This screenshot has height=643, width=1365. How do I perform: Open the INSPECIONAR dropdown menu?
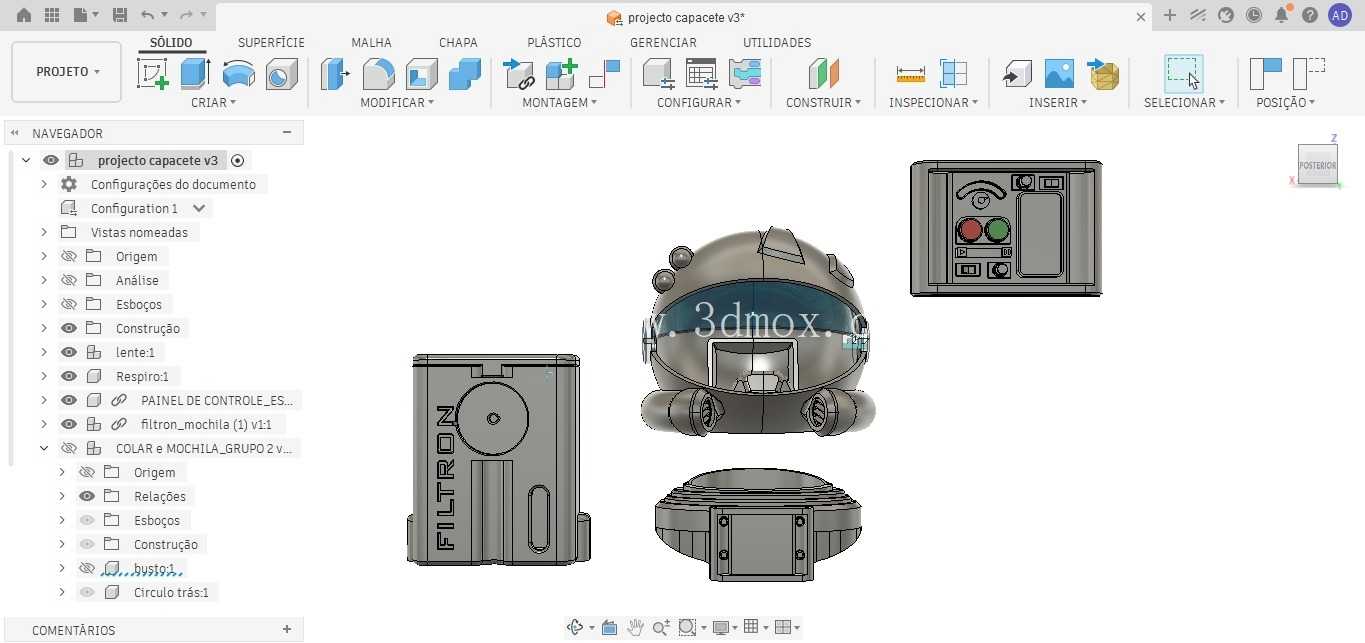933,102
